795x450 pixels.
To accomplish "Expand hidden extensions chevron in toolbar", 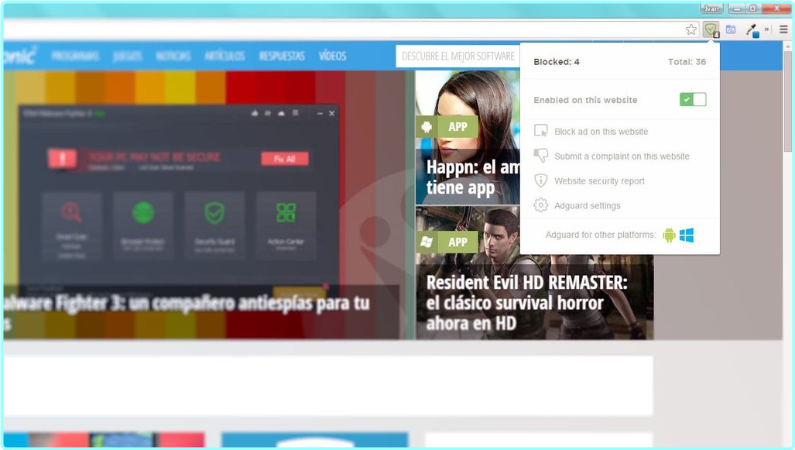I will (767, 30).
